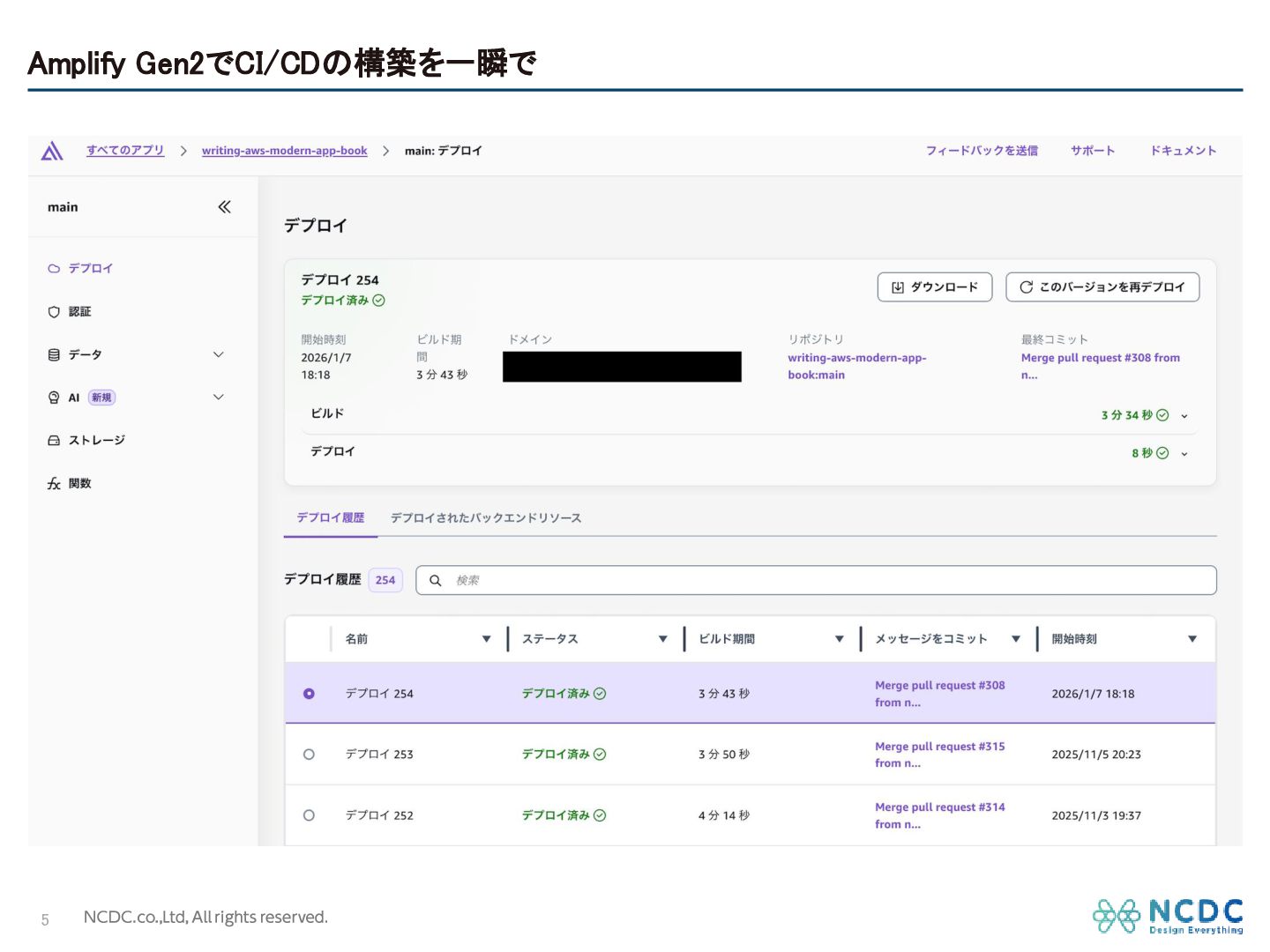Select the デプロイ 252 radio button
Image resolution: width=1270 pixels, height=952 pixels.
click(x=309, y=815)
